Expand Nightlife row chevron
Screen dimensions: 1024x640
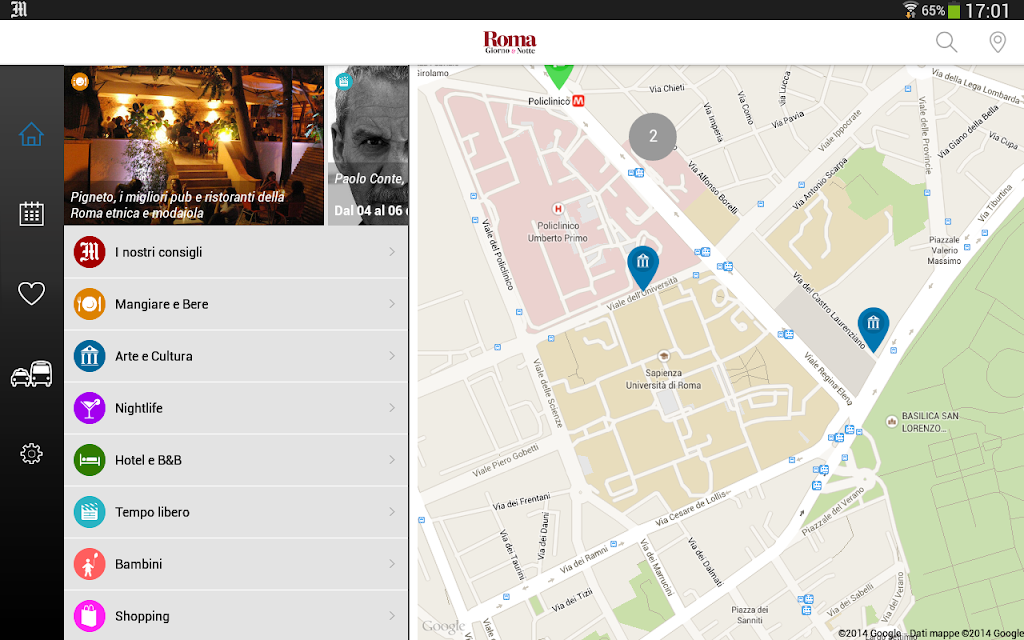coord(392,408)
